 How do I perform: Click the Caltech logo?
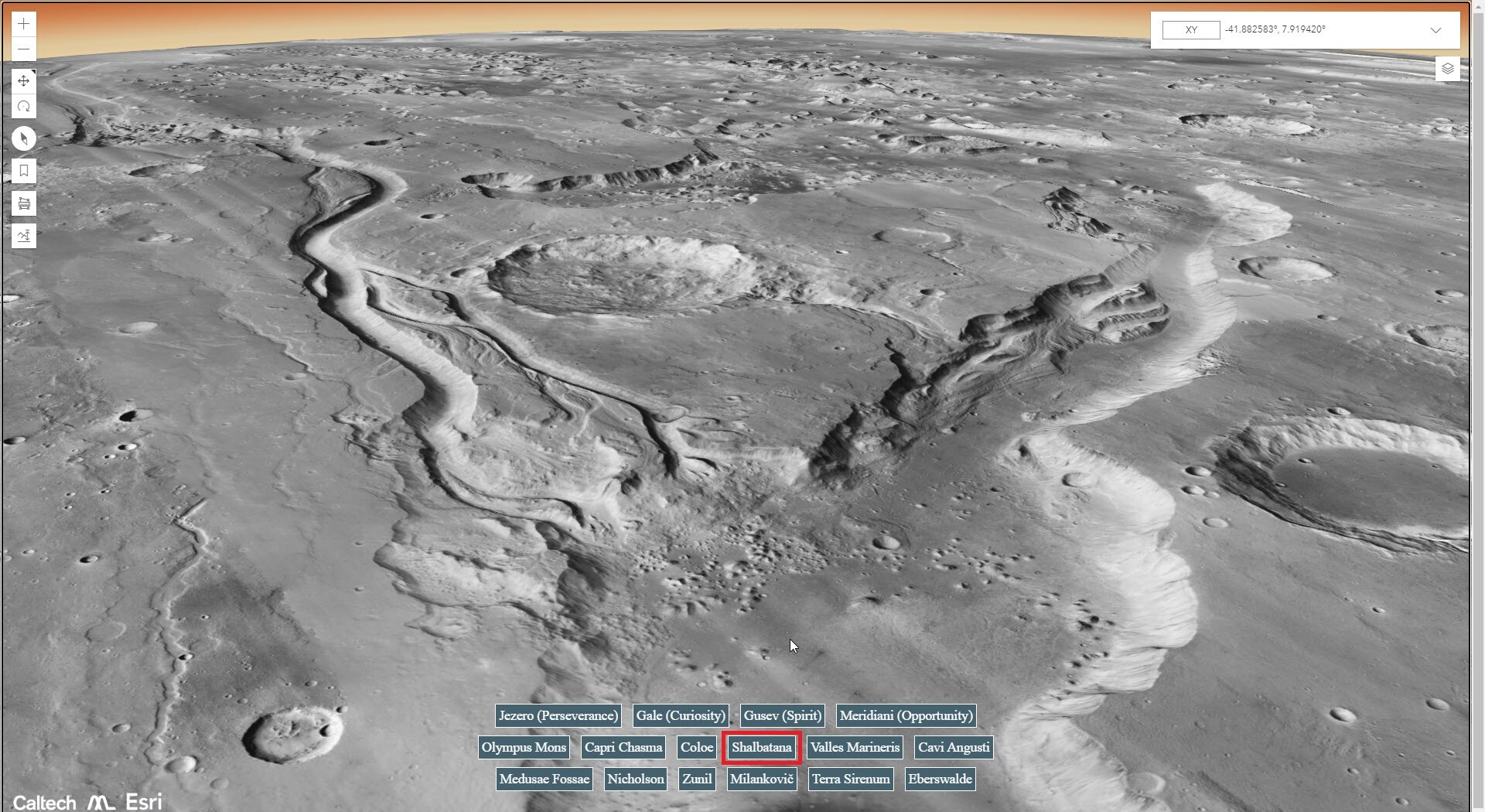[x=44, y=802]
